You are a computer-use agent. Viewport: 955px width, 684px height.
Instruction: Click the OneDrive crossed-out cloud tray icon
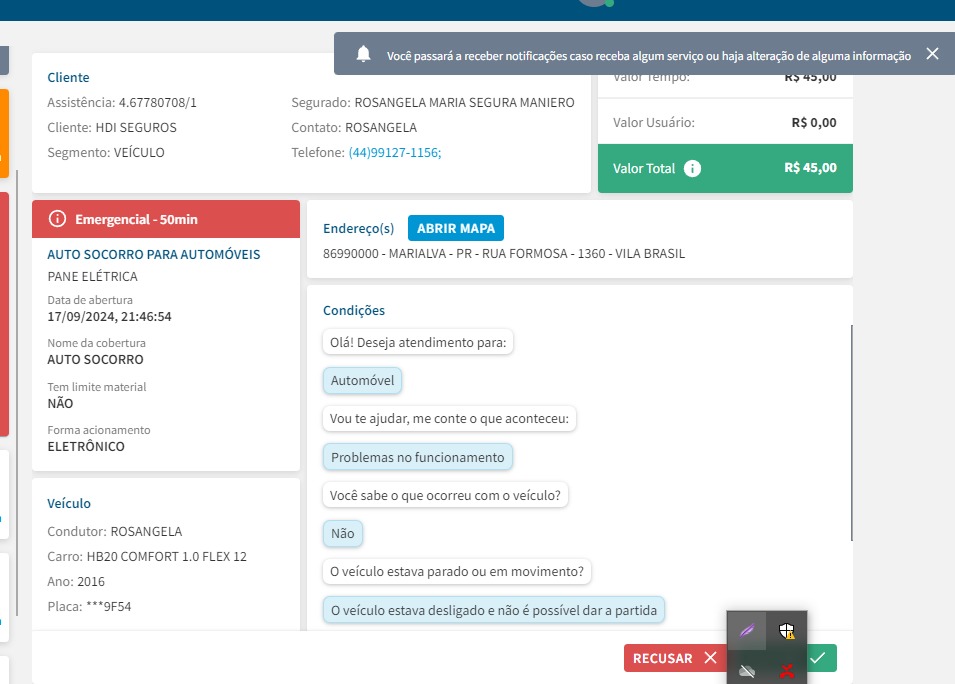click(x=747, y=671)
